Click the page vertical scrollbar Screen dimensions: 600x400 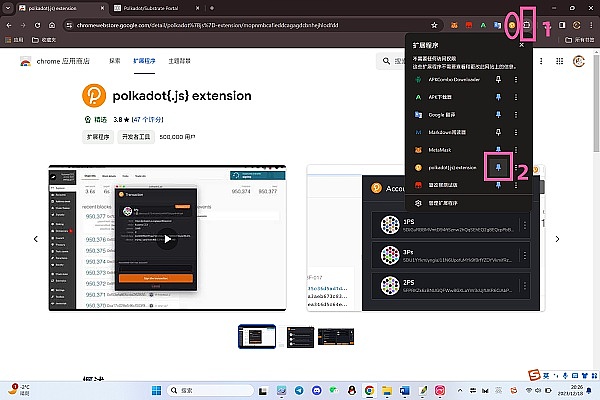click(x=597, y=103)
